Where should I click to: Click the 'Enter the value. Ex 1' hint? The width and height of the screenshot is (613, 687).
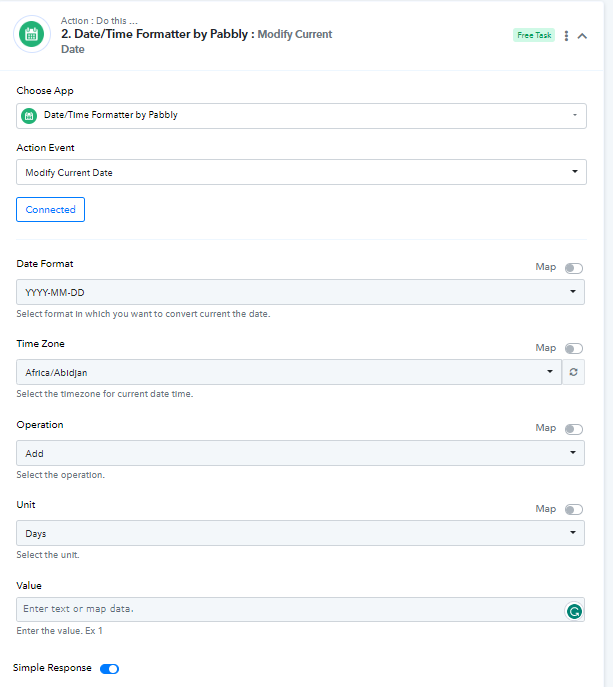click(x=60, y=631)
